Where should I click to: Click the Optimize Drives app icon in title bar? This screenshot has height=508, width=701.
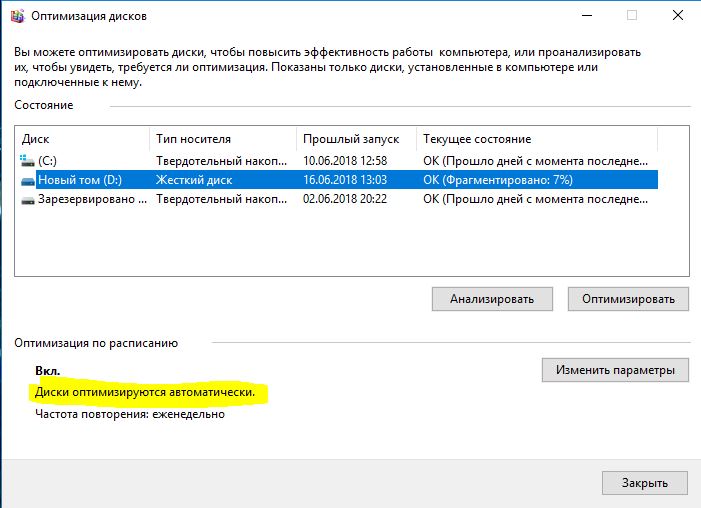tap(17, 16)
